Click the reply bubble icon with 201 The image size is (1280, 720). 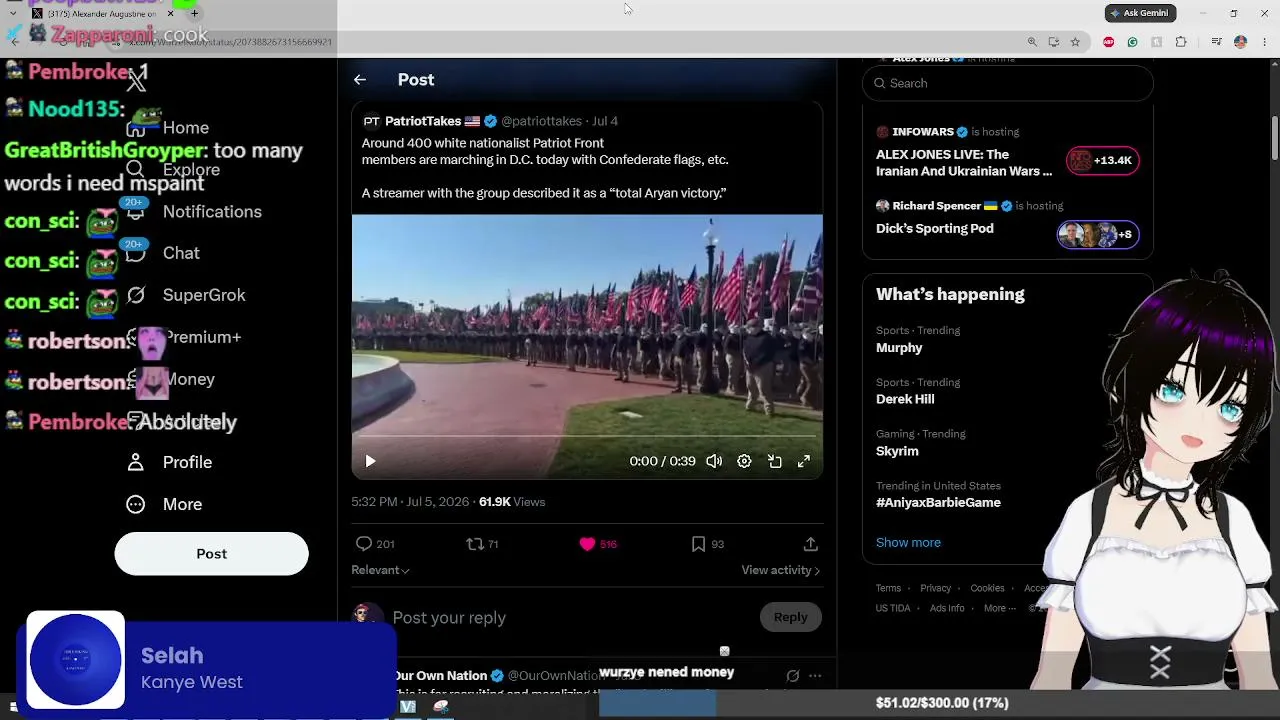click(364, 543)
